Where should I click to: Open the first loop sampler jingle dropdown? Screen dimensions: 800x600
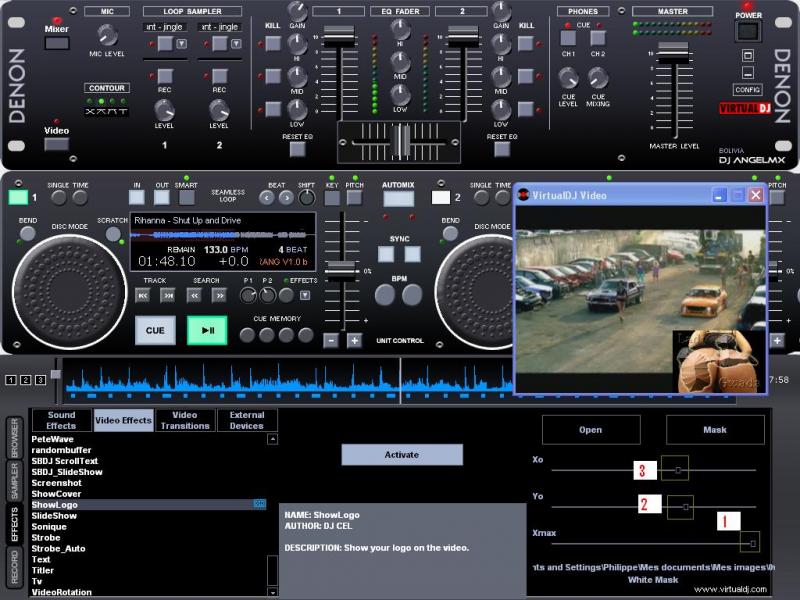pyautogui.click(x=181, y=44)
